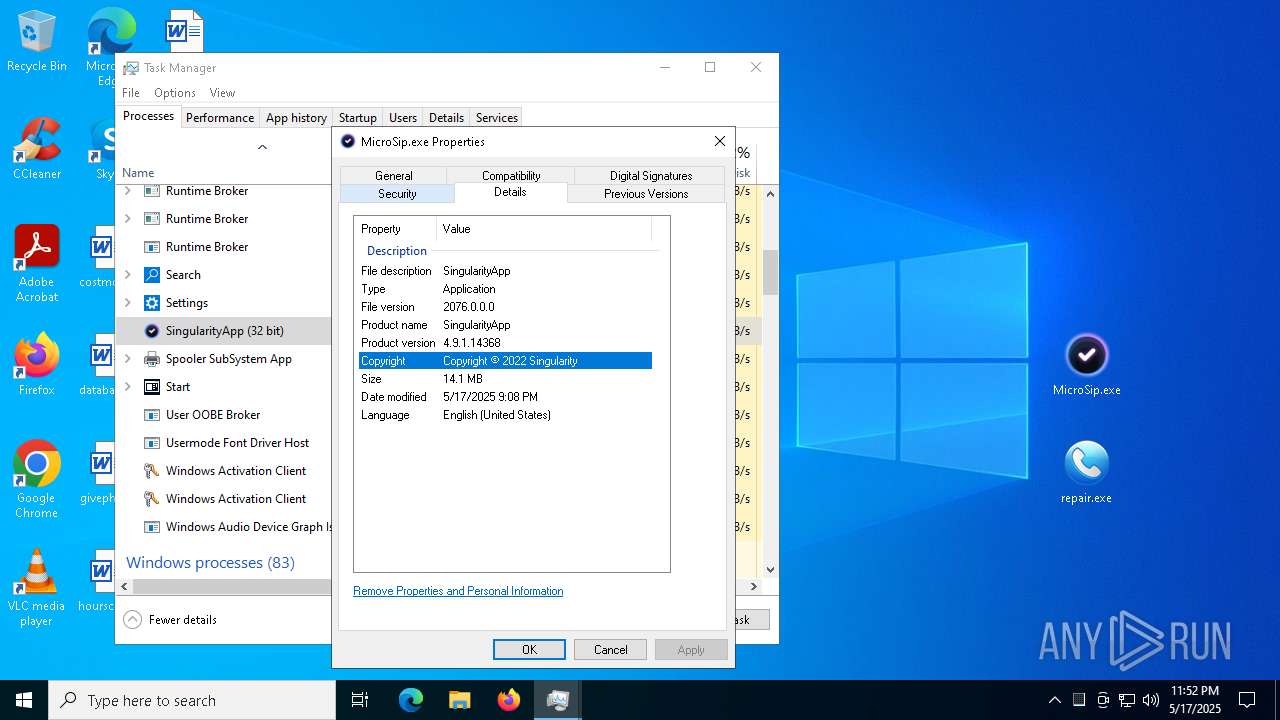Click MicroSip properties title icon
The height and width of the screenshot is (720, 1280).
coord(348,142)
